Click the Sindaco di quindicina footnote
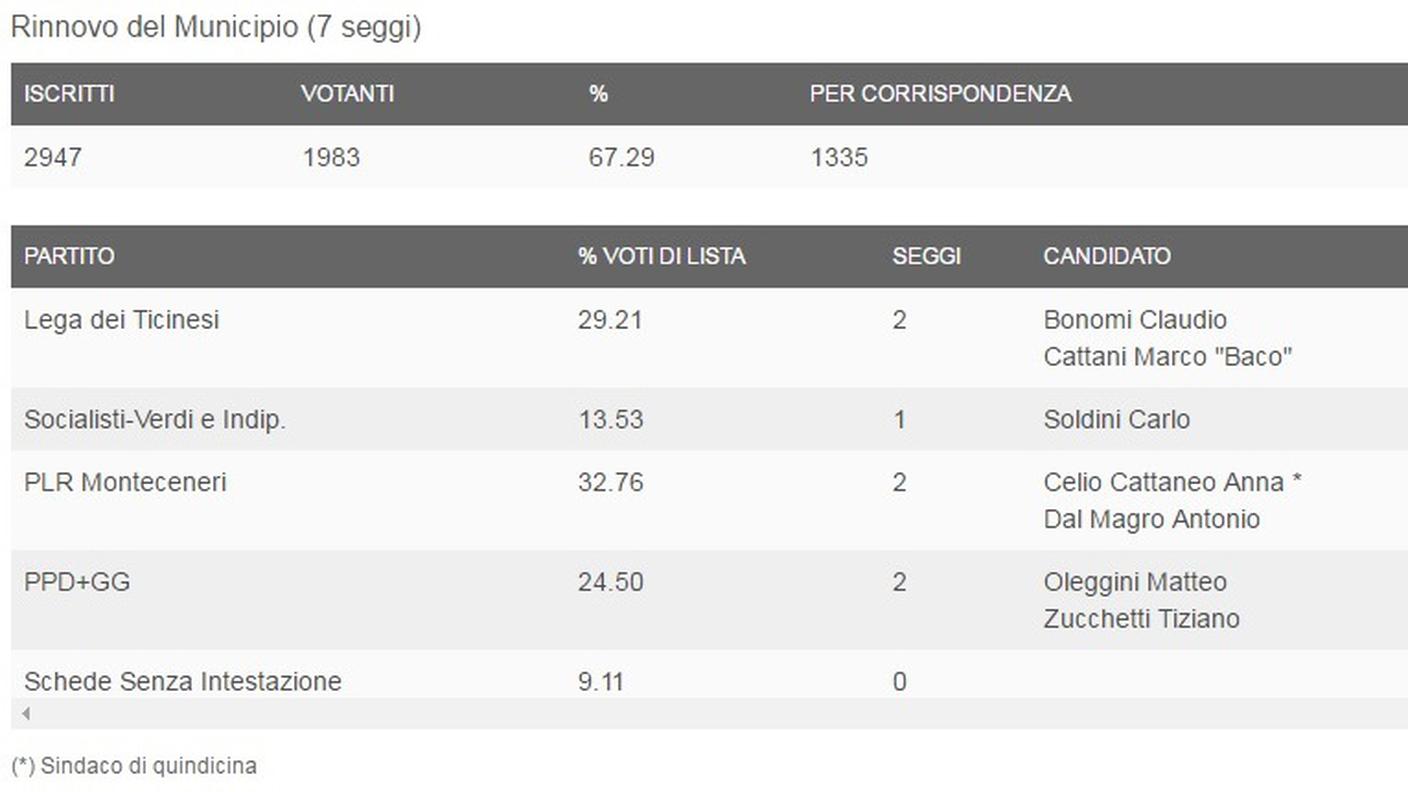 (x=134, y=766)
